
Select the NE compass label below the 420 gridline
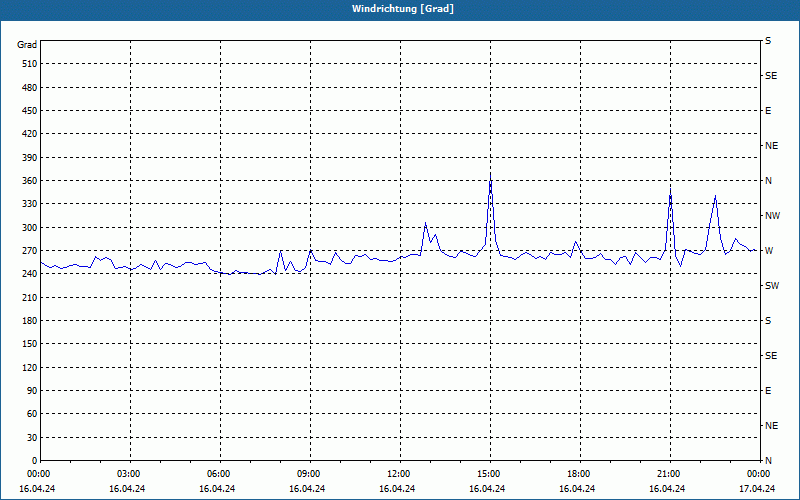(x=771, y=146)
